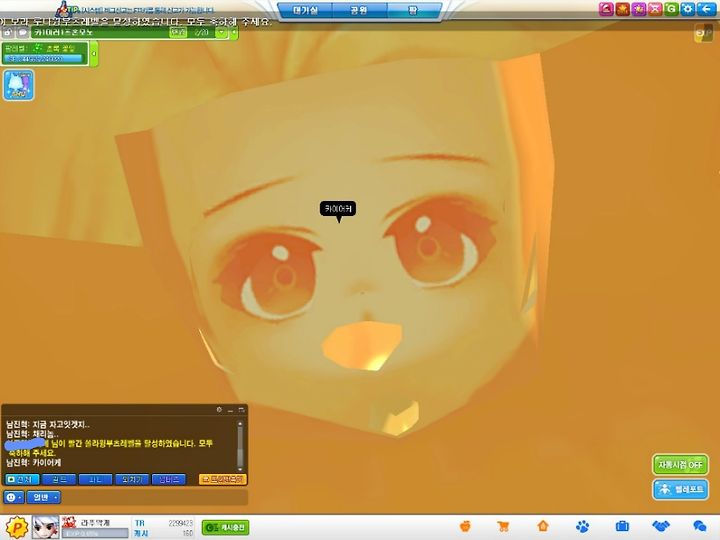Image resolution: width=720 pixels, height=540 pixels.
Task: Open the green G icon menu
Action: 671,9
